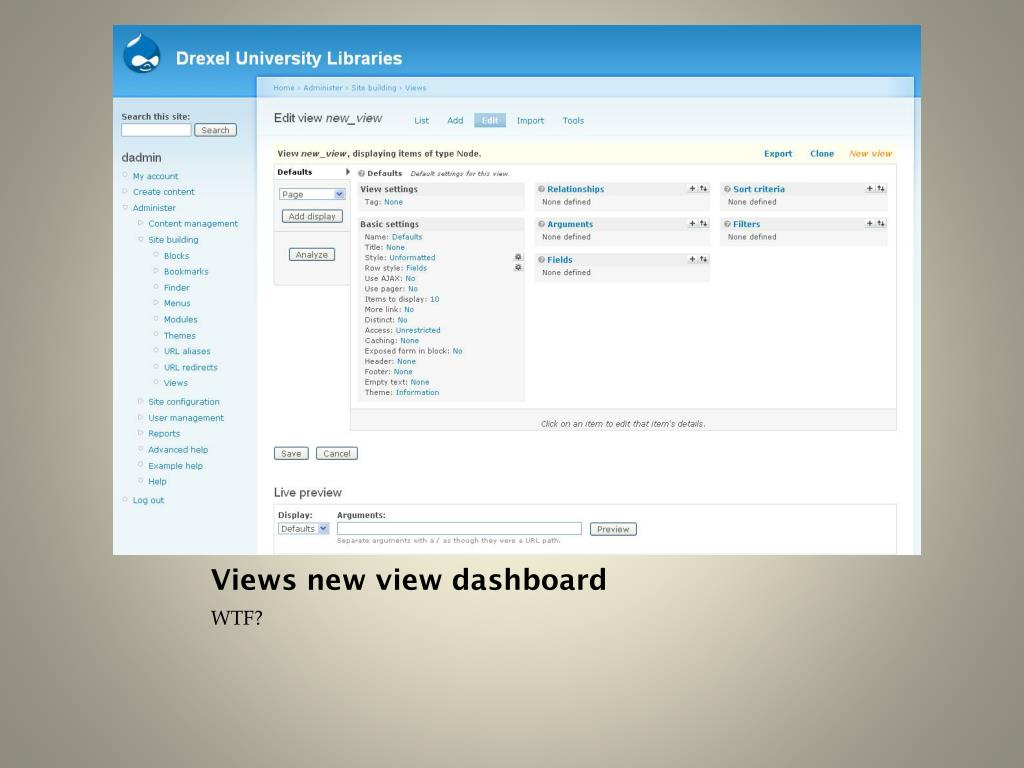Add a new Argument with the plus icon
The height and width of the screenshot is (768, 1024).
pyautogui.click(x=692, y=223)
